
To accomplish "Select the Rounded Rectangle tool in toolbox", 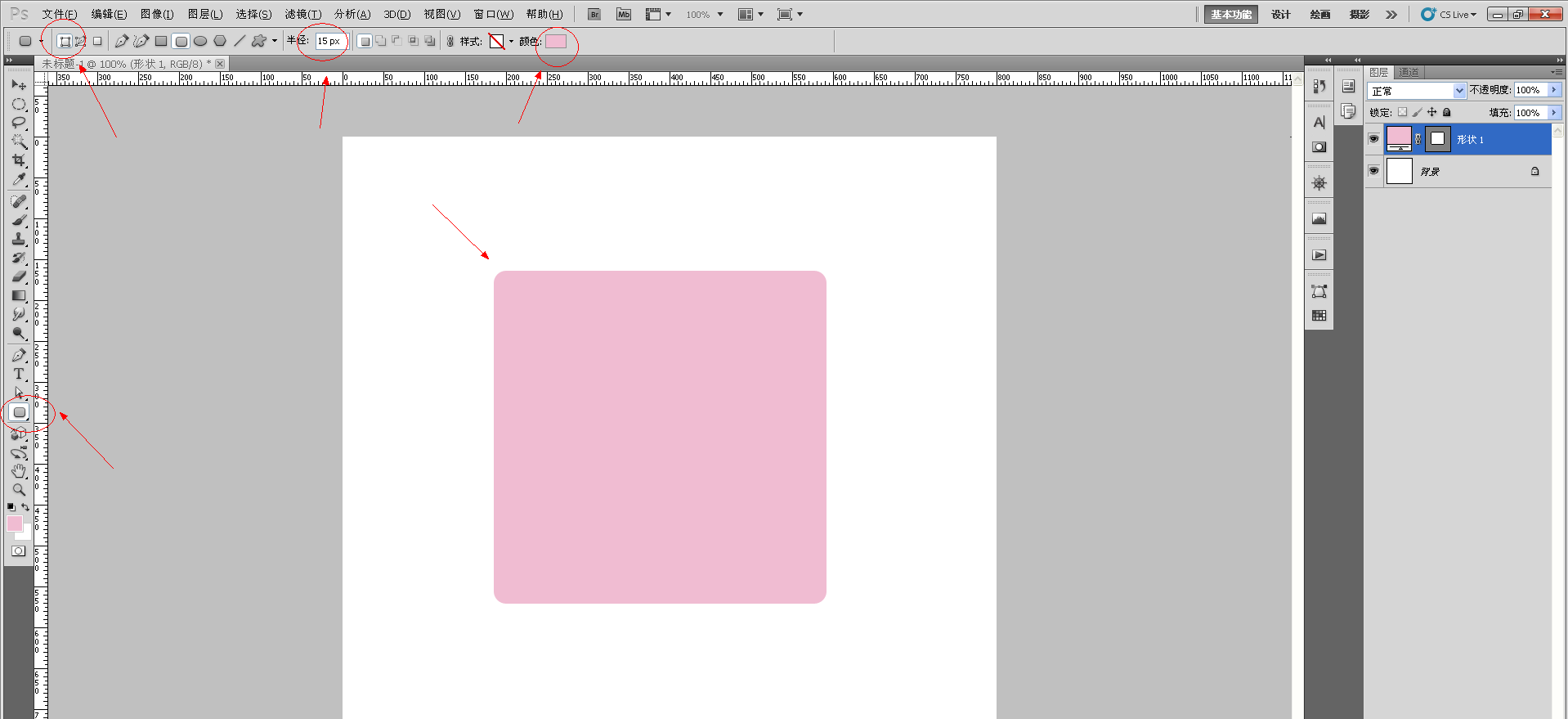I will click(x=20, y=412).
